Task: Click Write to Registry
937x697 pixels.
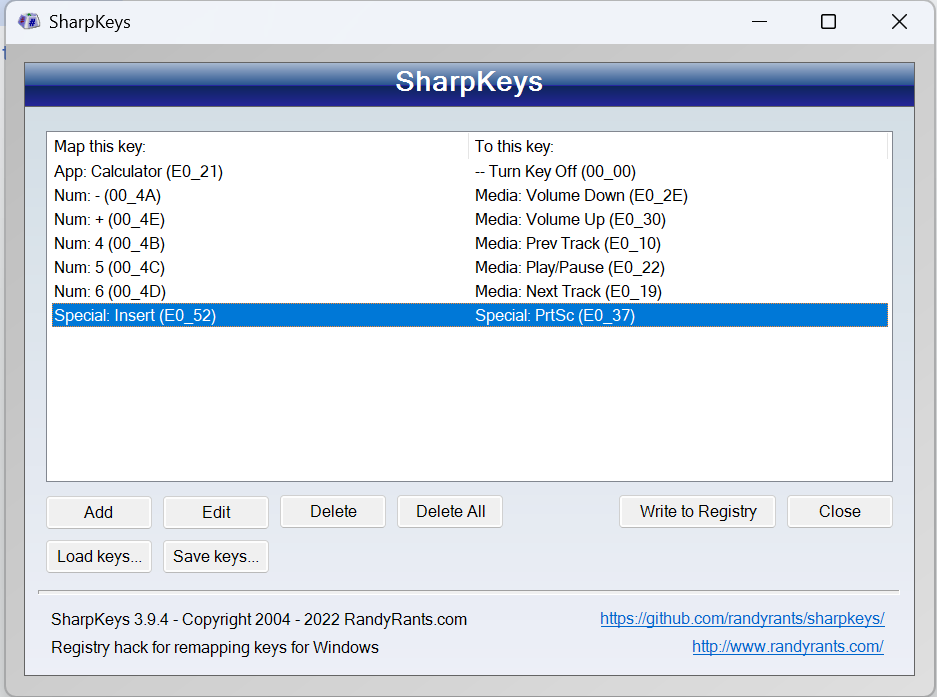Action: 697,512
